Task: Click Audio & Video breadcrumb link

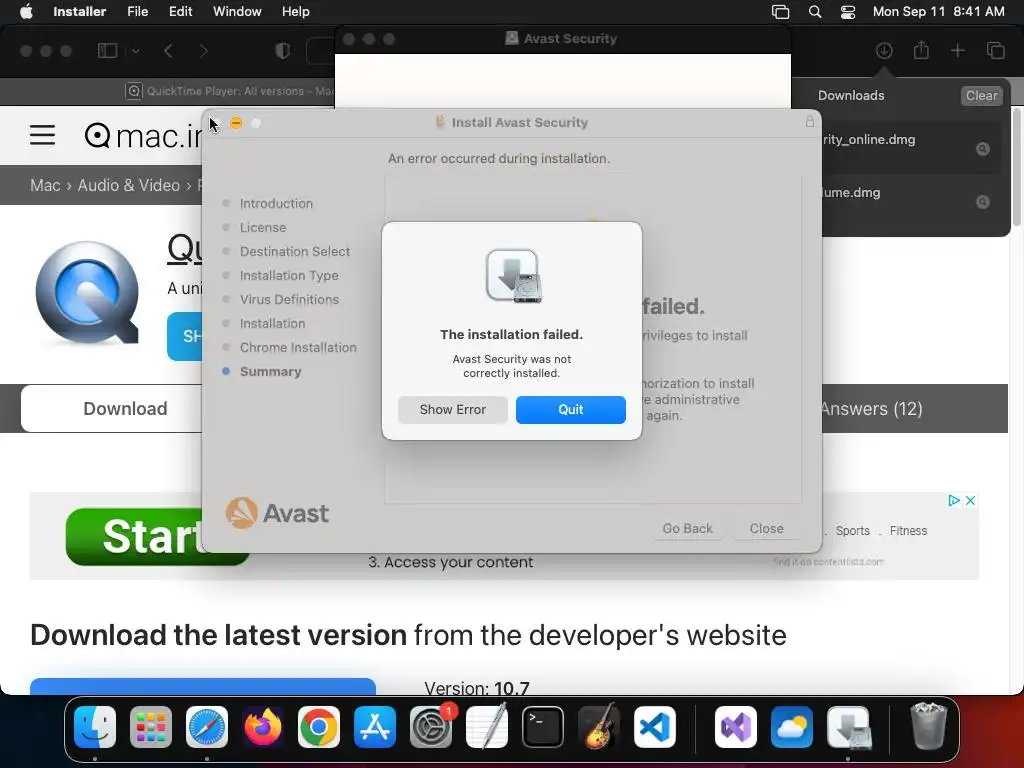Action: [x=129, y=185]
